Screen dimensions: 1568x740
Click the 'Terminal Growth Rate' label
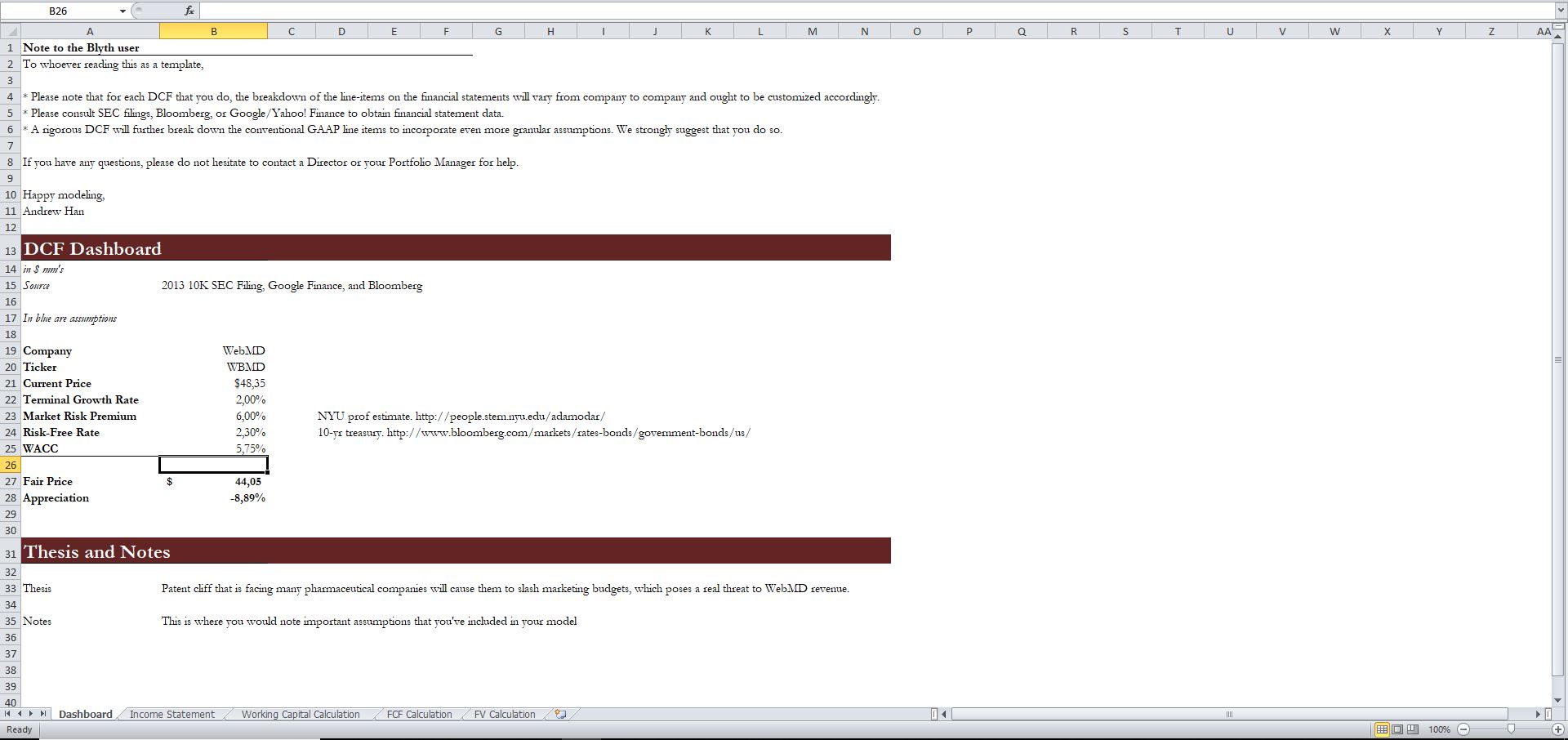(x=81, y=399)
